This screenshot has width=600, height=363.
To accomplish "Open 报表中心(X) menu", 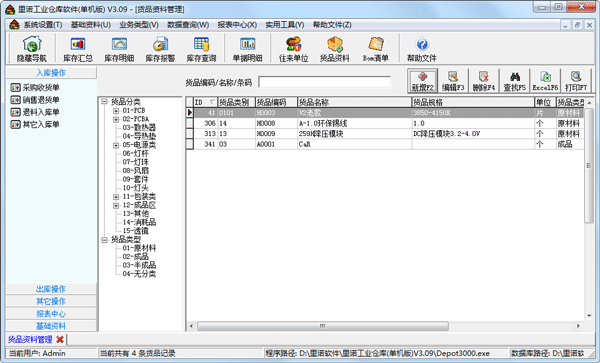I will click(237, 25).
